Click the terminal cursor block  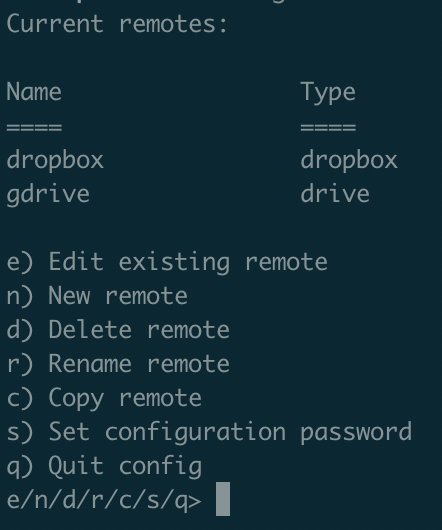pos(223,499)
